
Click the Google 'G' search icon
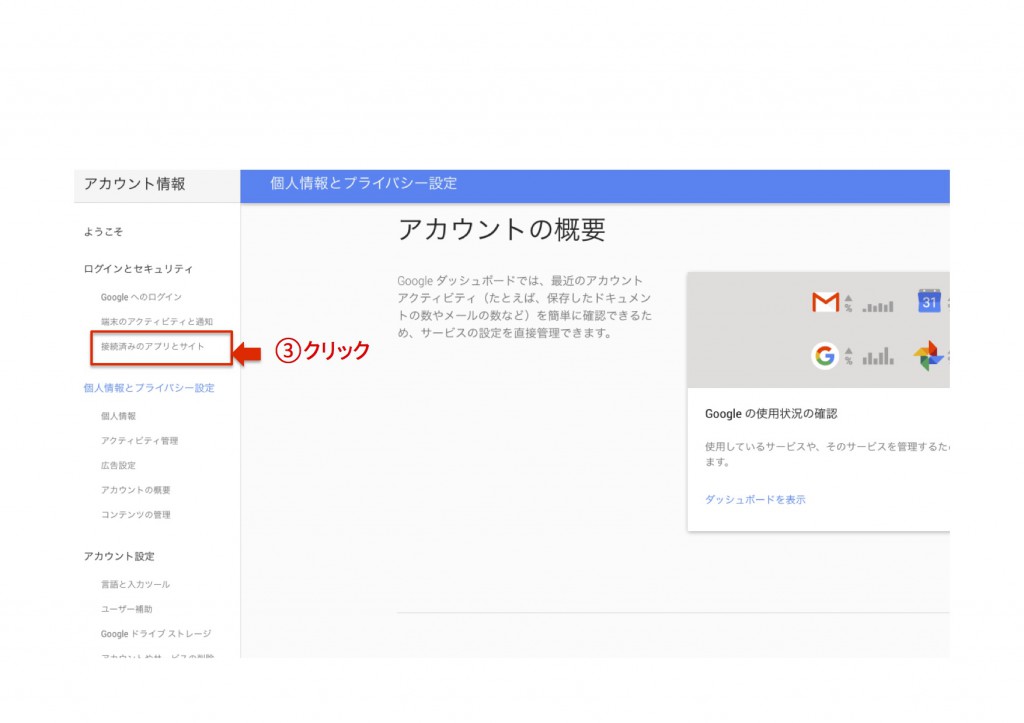(825, 355)
